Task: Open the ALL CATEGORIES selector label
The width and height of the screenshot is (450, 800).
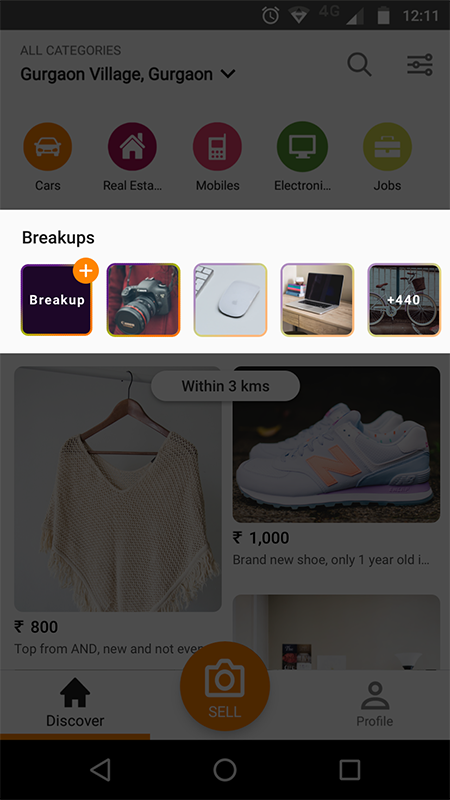Action: click(70, 51)
